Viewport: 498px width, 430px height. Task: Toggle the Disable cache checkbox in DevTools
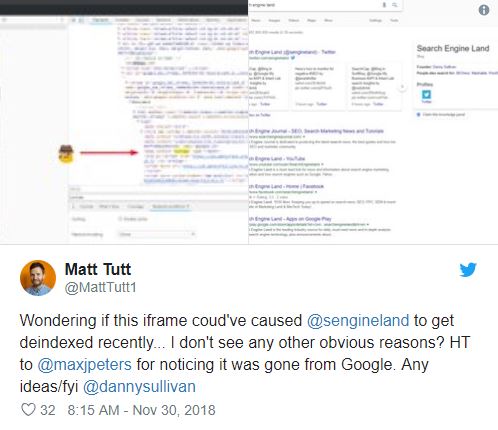[x=120, y=219]
